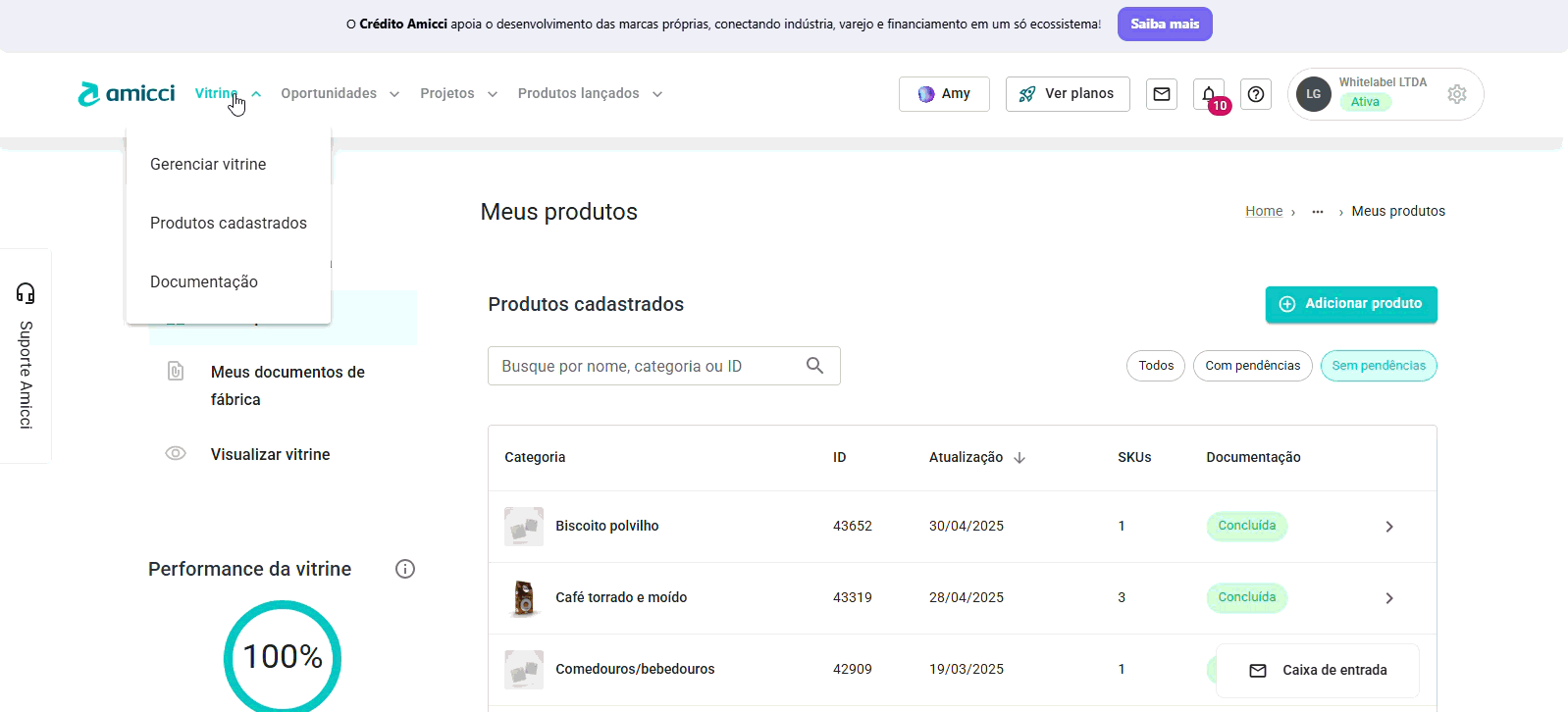Click the Suporte Amicci headset icon
Viewport: 1568px width, 712px height.
[26, 293]
